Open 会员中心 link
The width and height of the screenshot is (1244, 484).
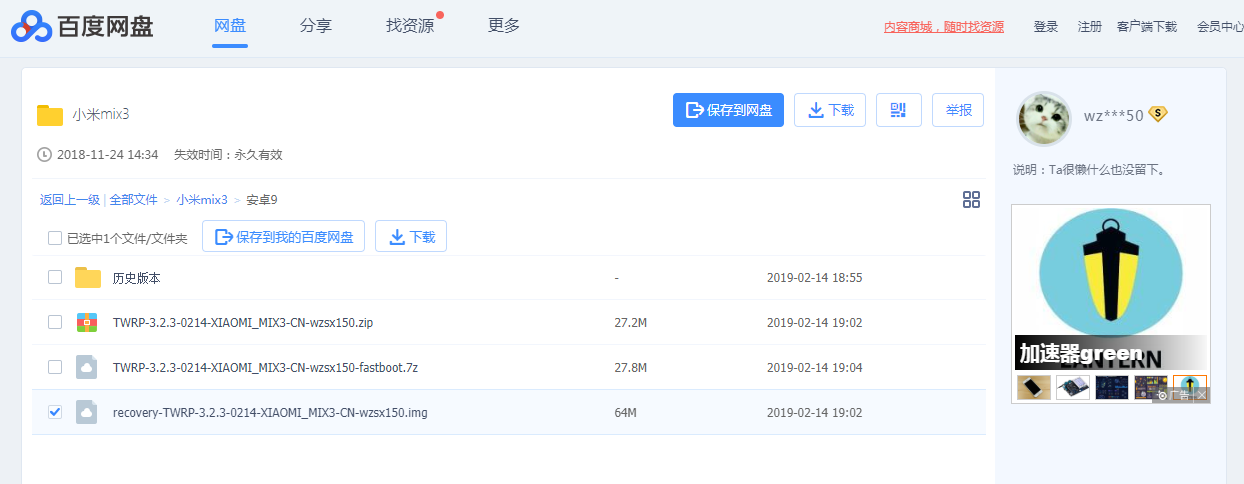point(1220,27)
